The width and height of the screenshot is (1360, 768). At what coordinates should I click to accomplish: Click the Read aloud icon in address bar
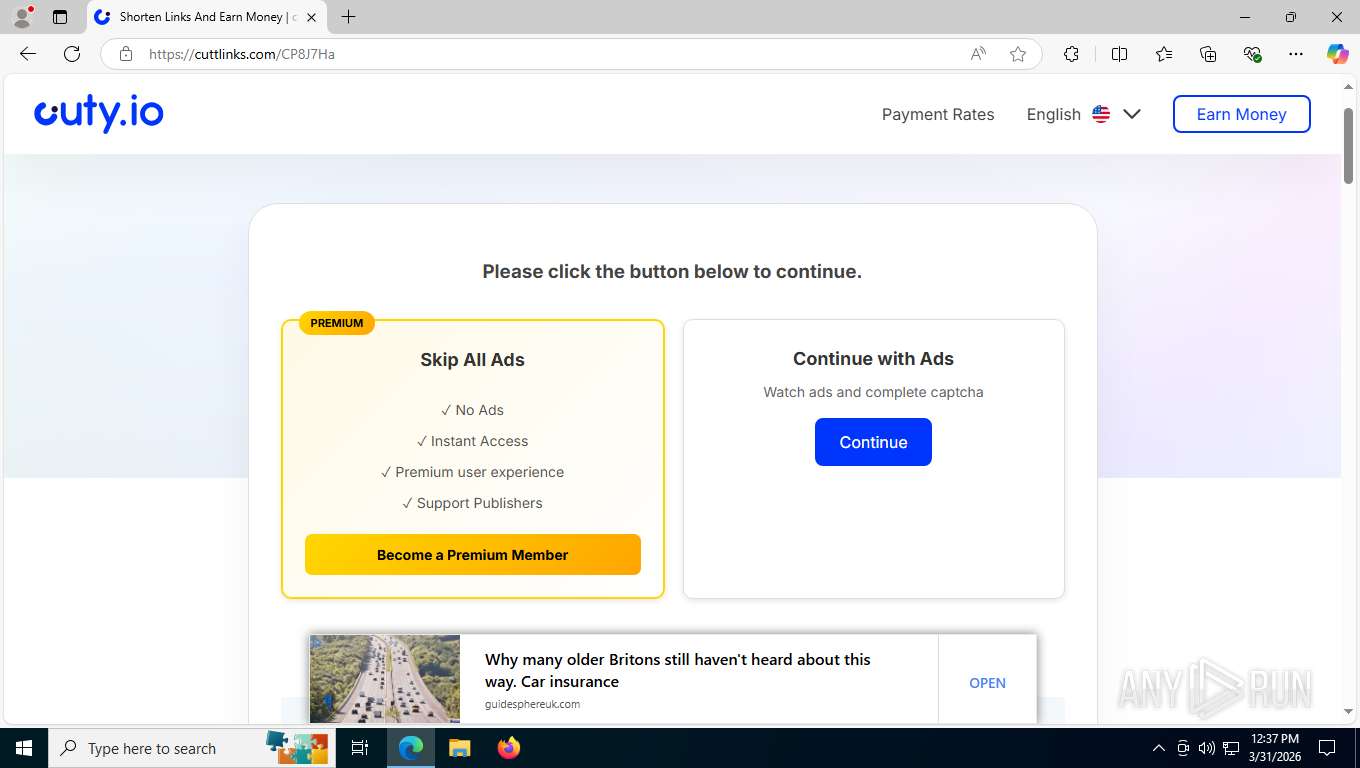pyautogui.click(x=978, y=54)
